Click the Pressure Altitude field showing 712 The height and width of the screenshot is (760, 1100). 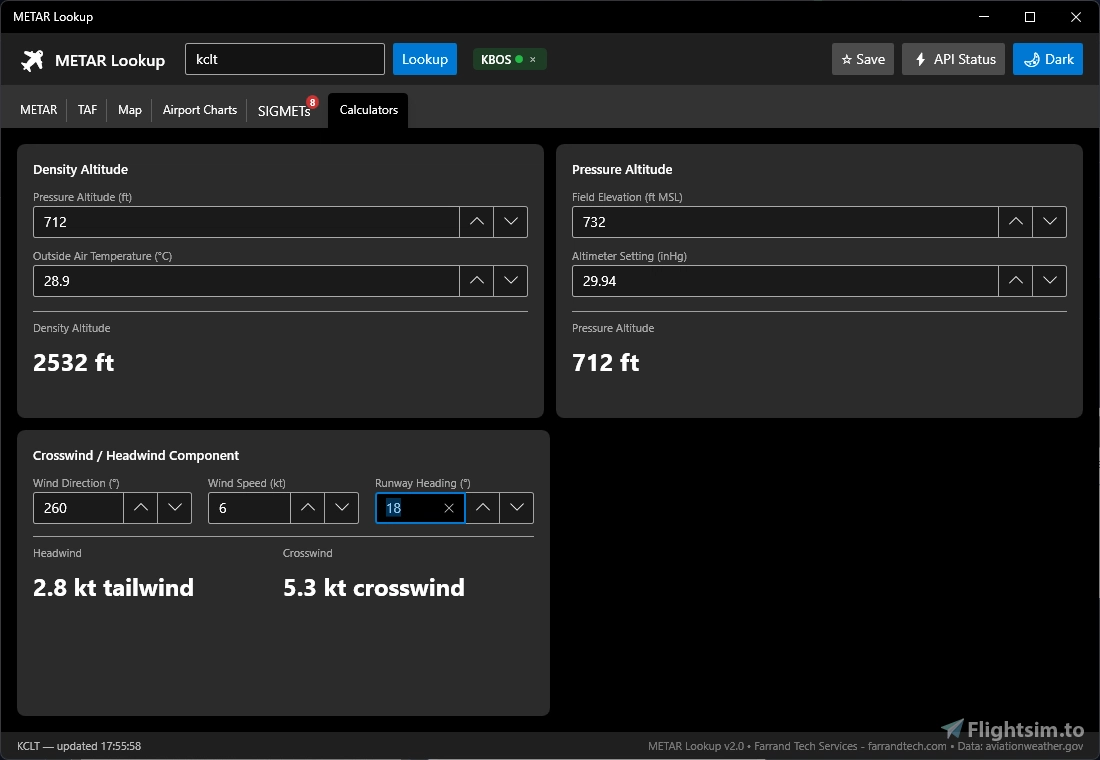click(246, 222)
